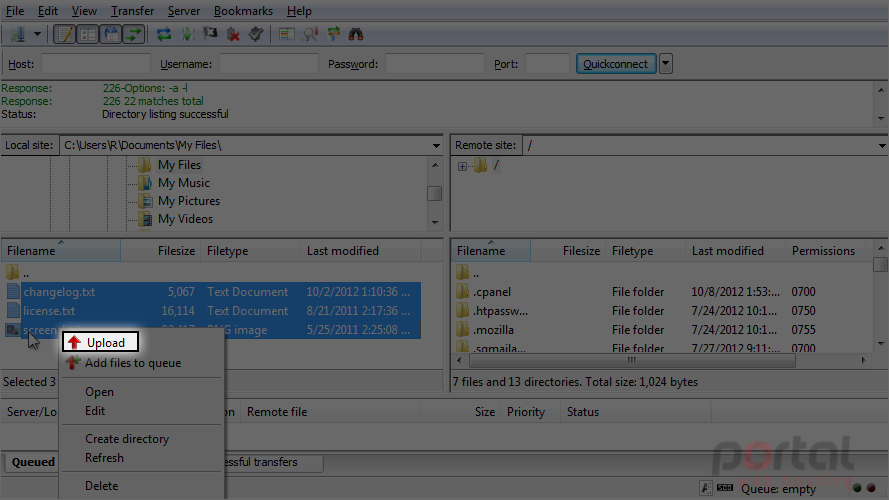The image size is (889, 500).
Task: Toggle the message log display
Action: tap(65, 35)
